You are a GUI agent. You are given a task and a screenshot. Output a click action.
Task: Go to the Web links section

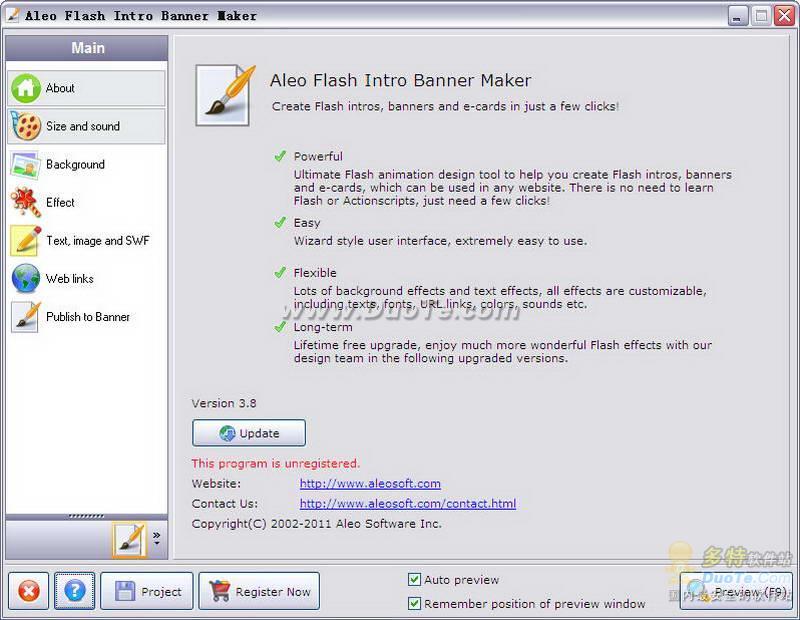point(69,279)
